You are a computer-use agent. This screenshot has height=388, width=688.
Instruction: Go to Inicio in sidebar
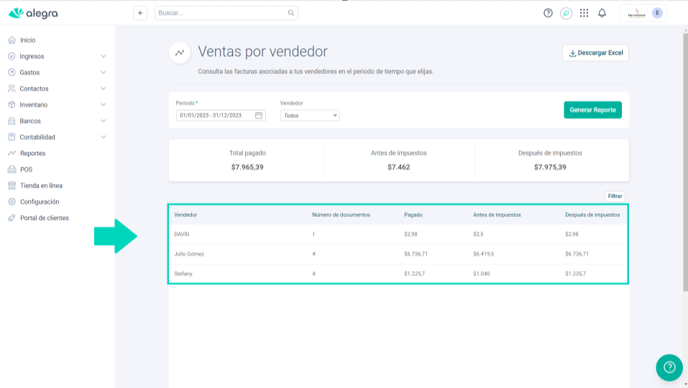[x=28, y=40]
